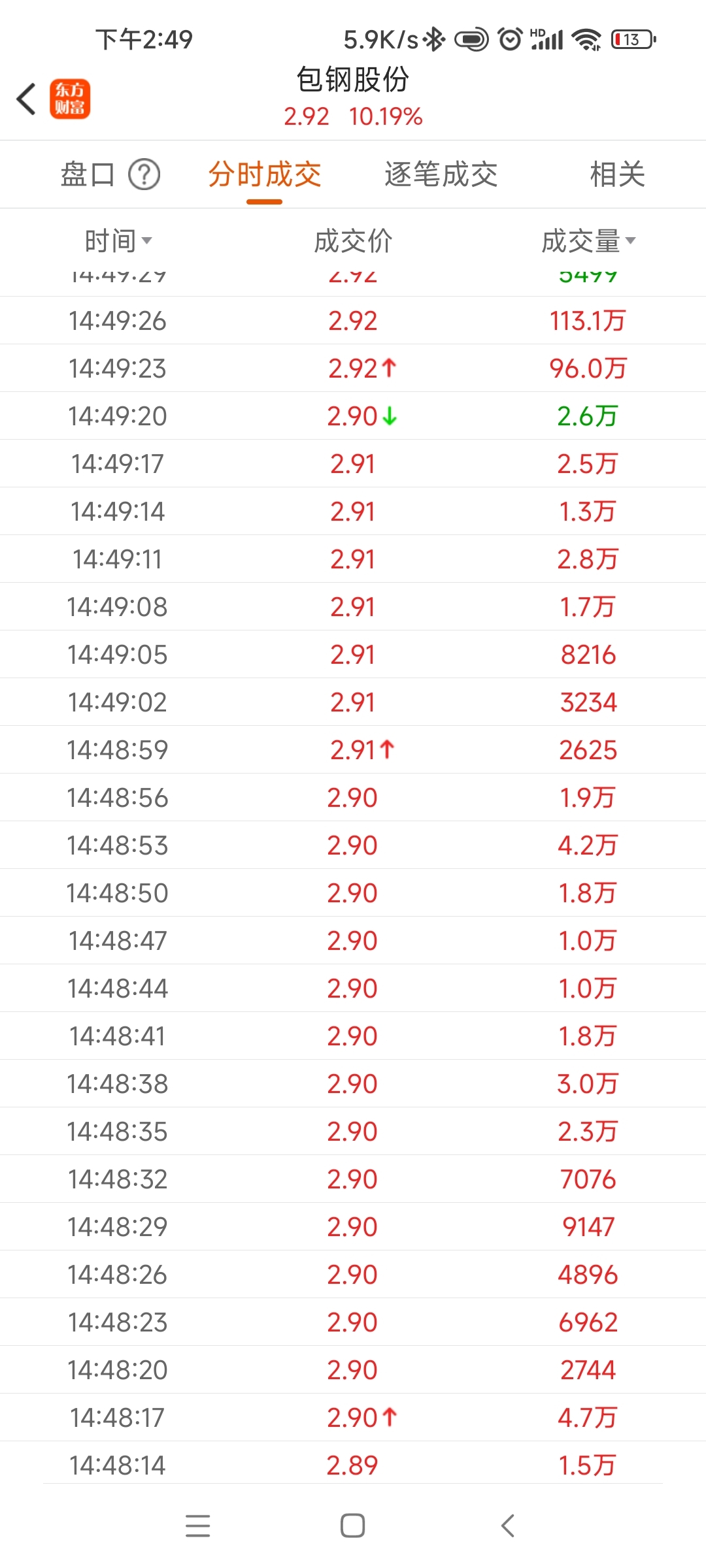706x1568 pixels.
Task: Select the 14:49:26 trade row with 113.1万
Action: click(x=353, y=321)
